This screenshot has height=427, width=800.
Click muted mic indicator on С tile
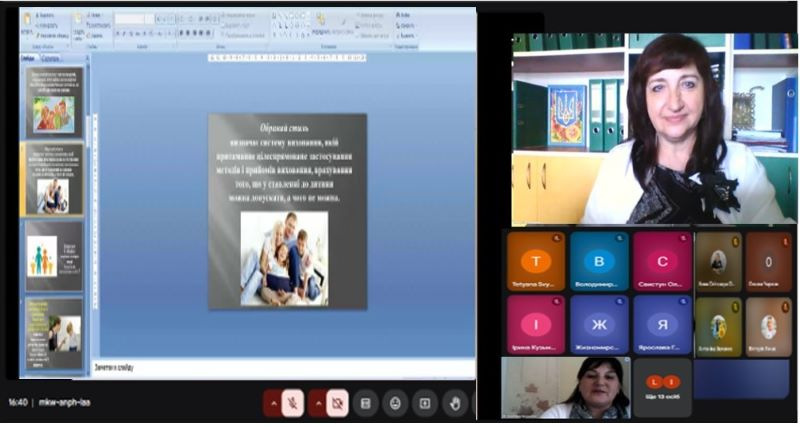pyautogui.click(x=683, y=238)
